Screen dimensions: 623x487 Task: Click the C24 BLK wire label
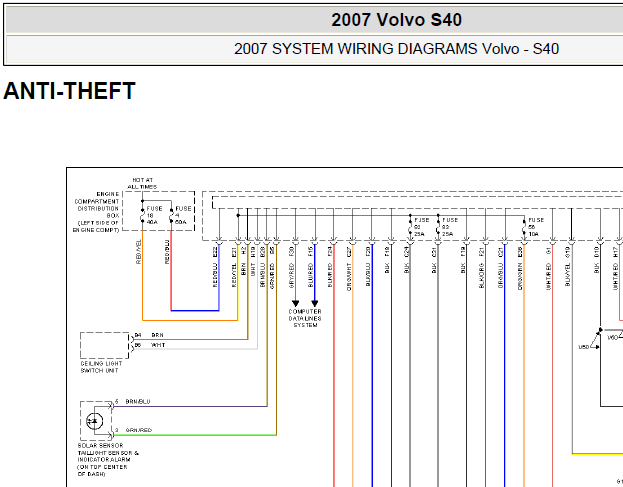[406, 260]
